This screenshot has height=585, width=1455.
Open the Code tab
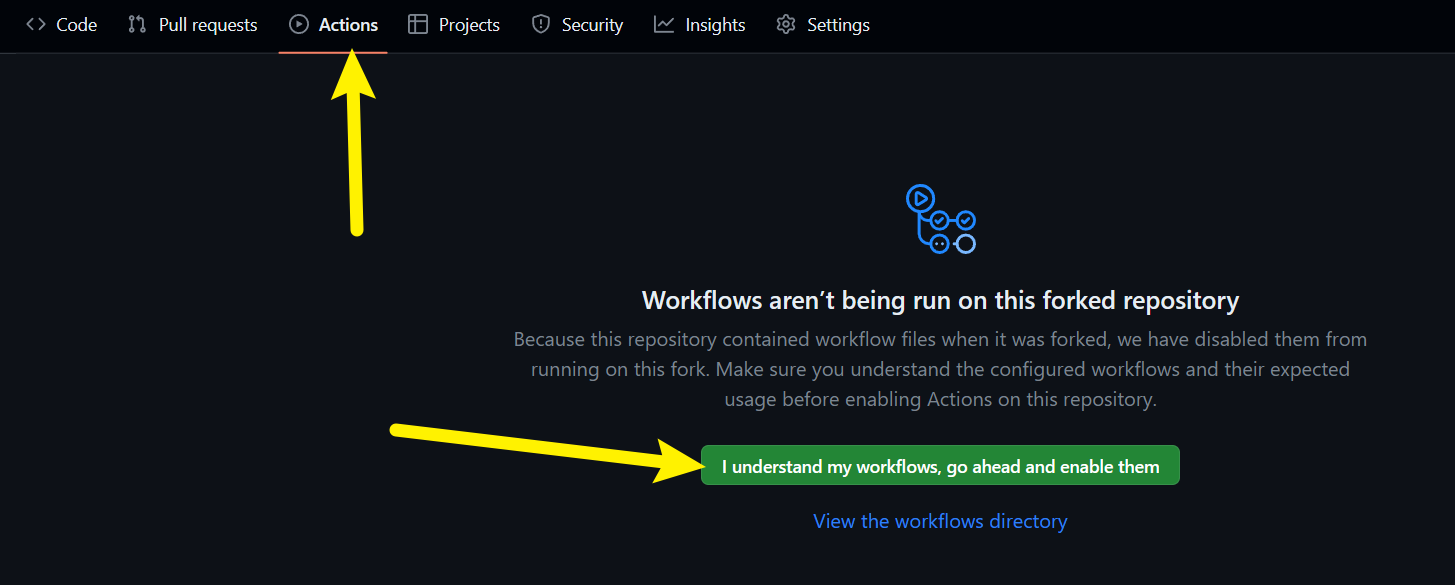tap(76, 25)
